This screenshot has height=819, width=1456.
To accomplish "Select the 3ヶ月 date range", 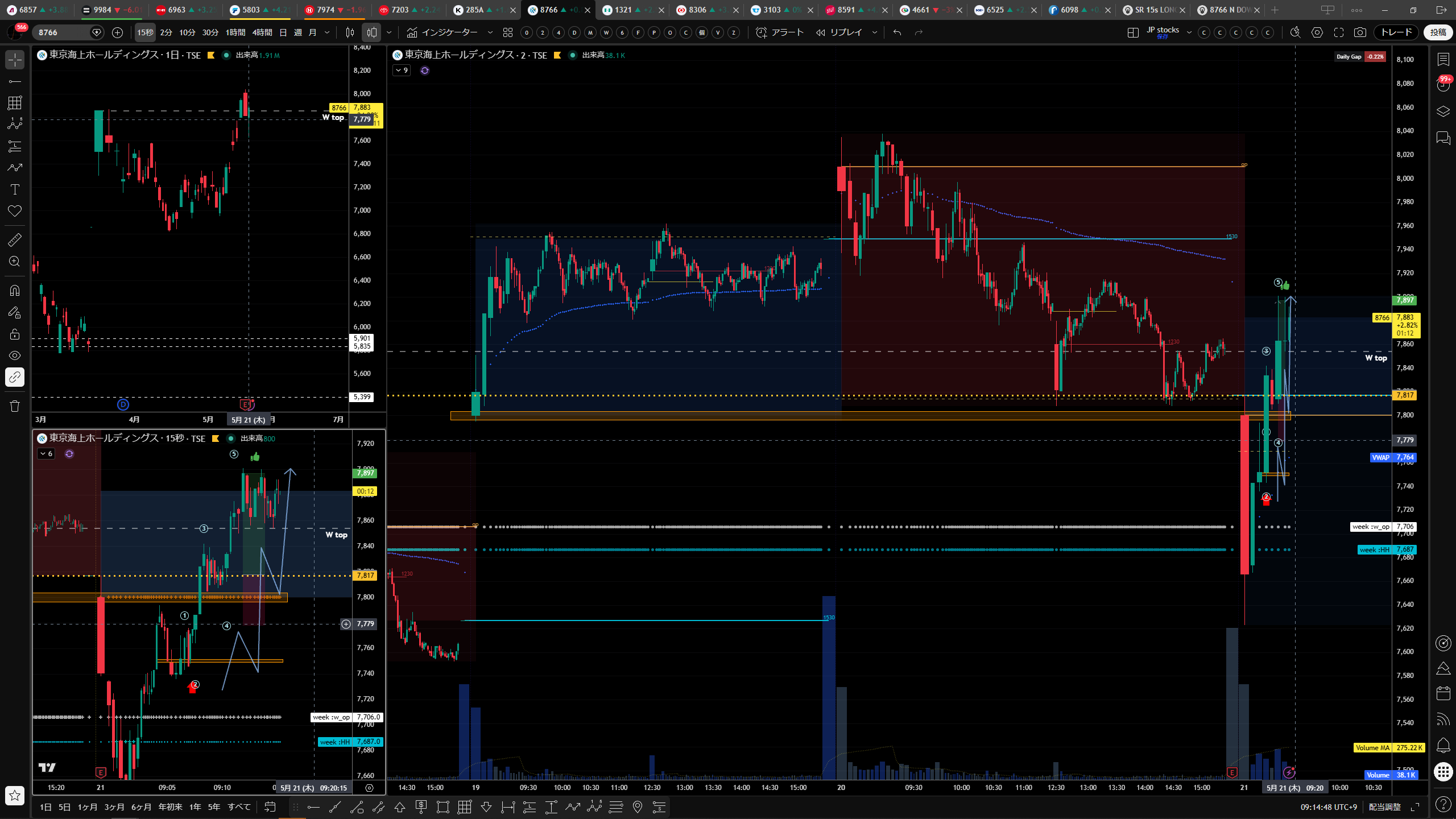I will pos(114,806).
